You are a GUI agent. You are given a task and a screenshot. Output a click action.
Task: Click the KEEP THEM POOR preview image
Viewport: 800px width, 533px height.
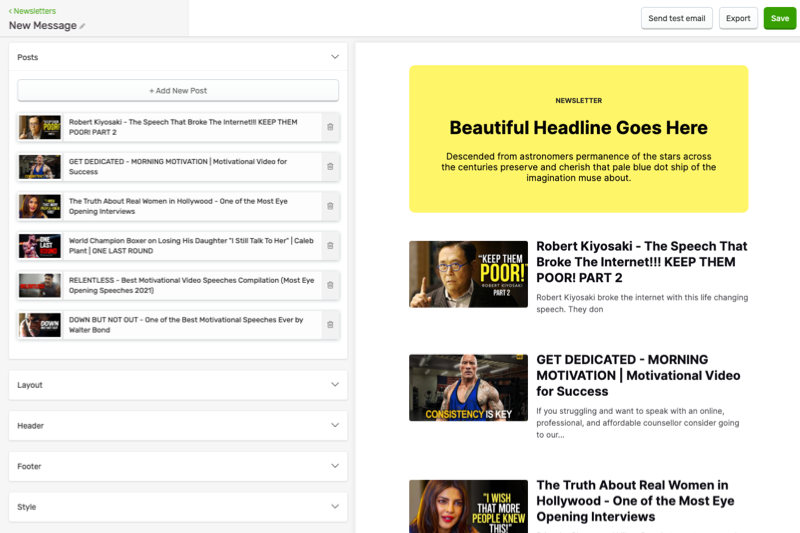tap(468, 274)
